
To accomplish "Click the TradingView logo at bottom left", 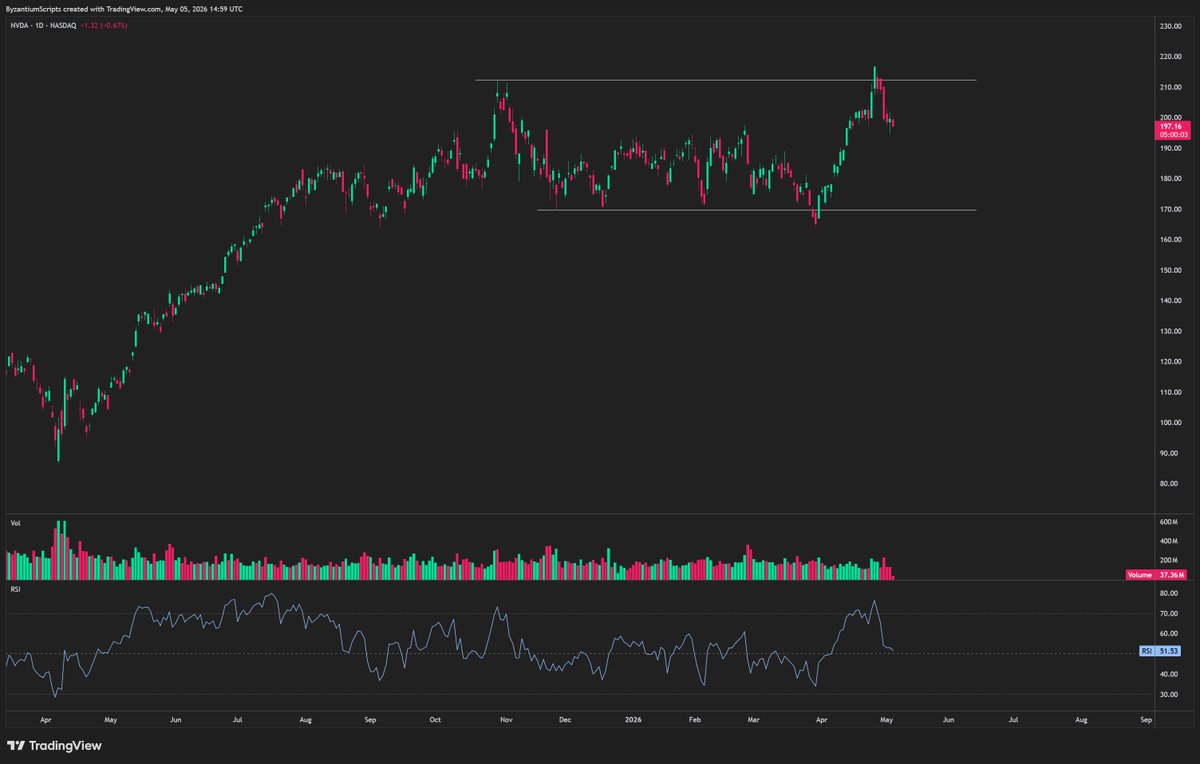I will 54,745.
